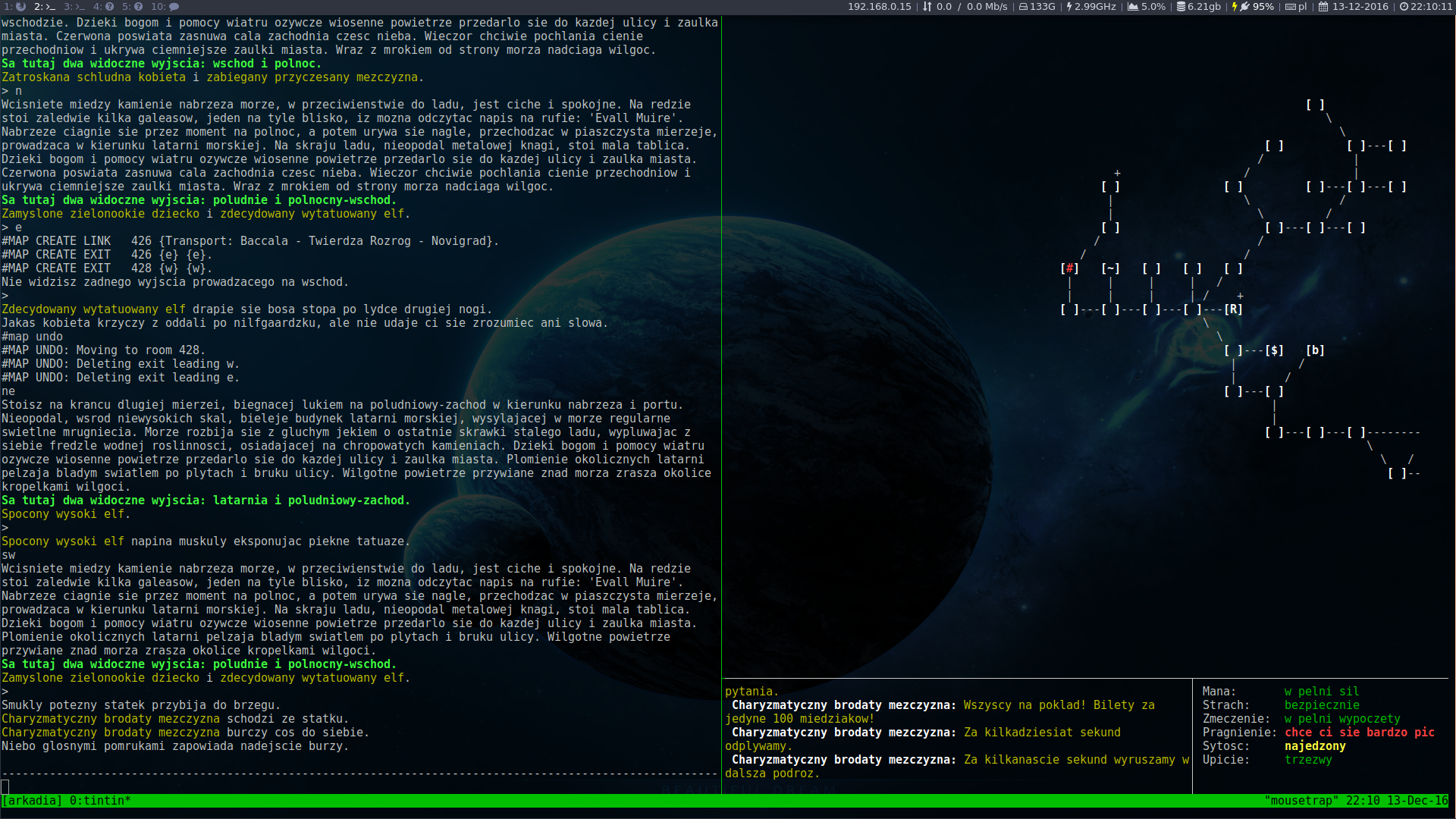Click 'Zatroskana schludna kobieta' line
The height and width of the screenshot is (819, 1456).
(212, 77)
